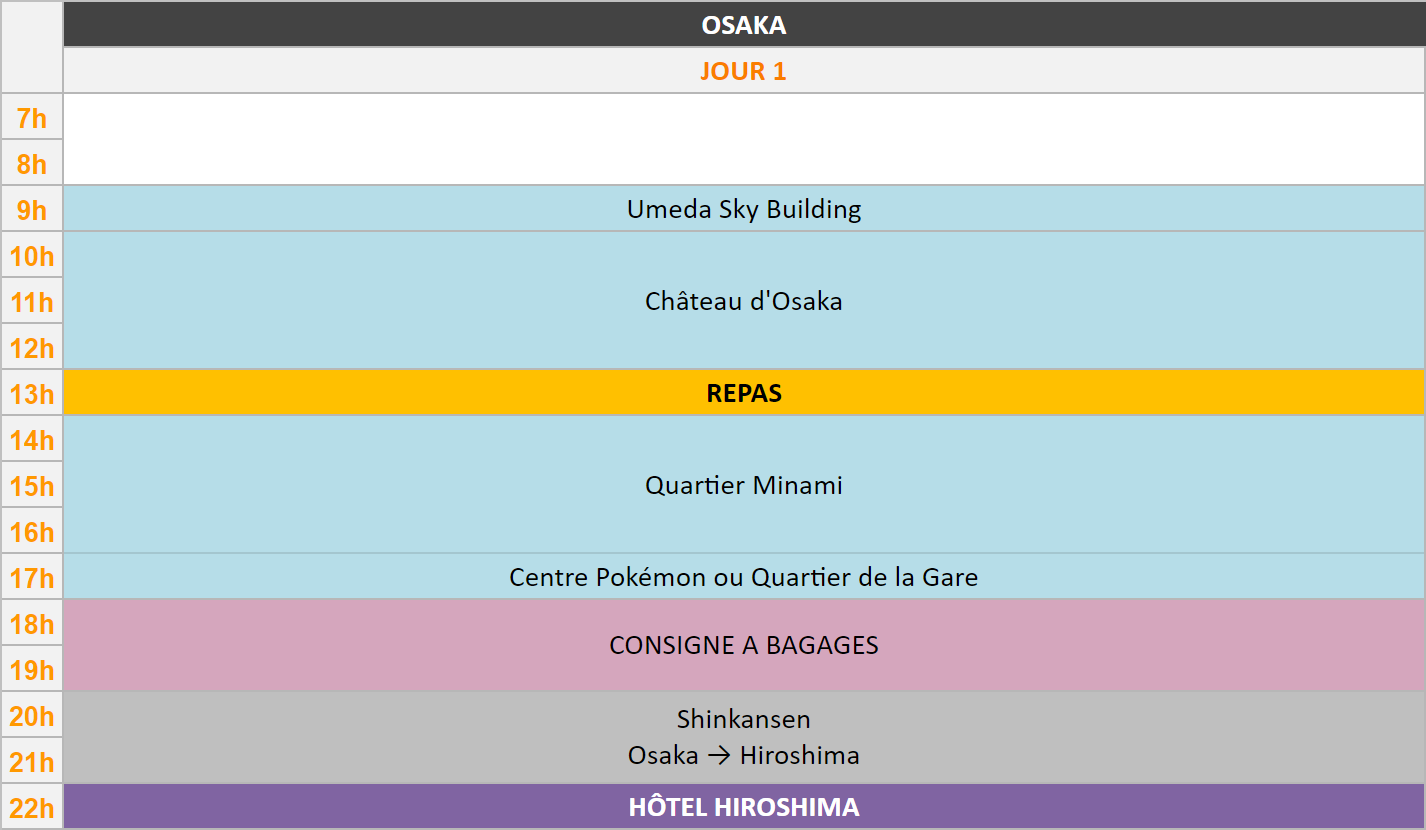The image size is (1426, 830).
Task: Click the purple HÔTEL HIROSHIMA cell
Action: 743,807
